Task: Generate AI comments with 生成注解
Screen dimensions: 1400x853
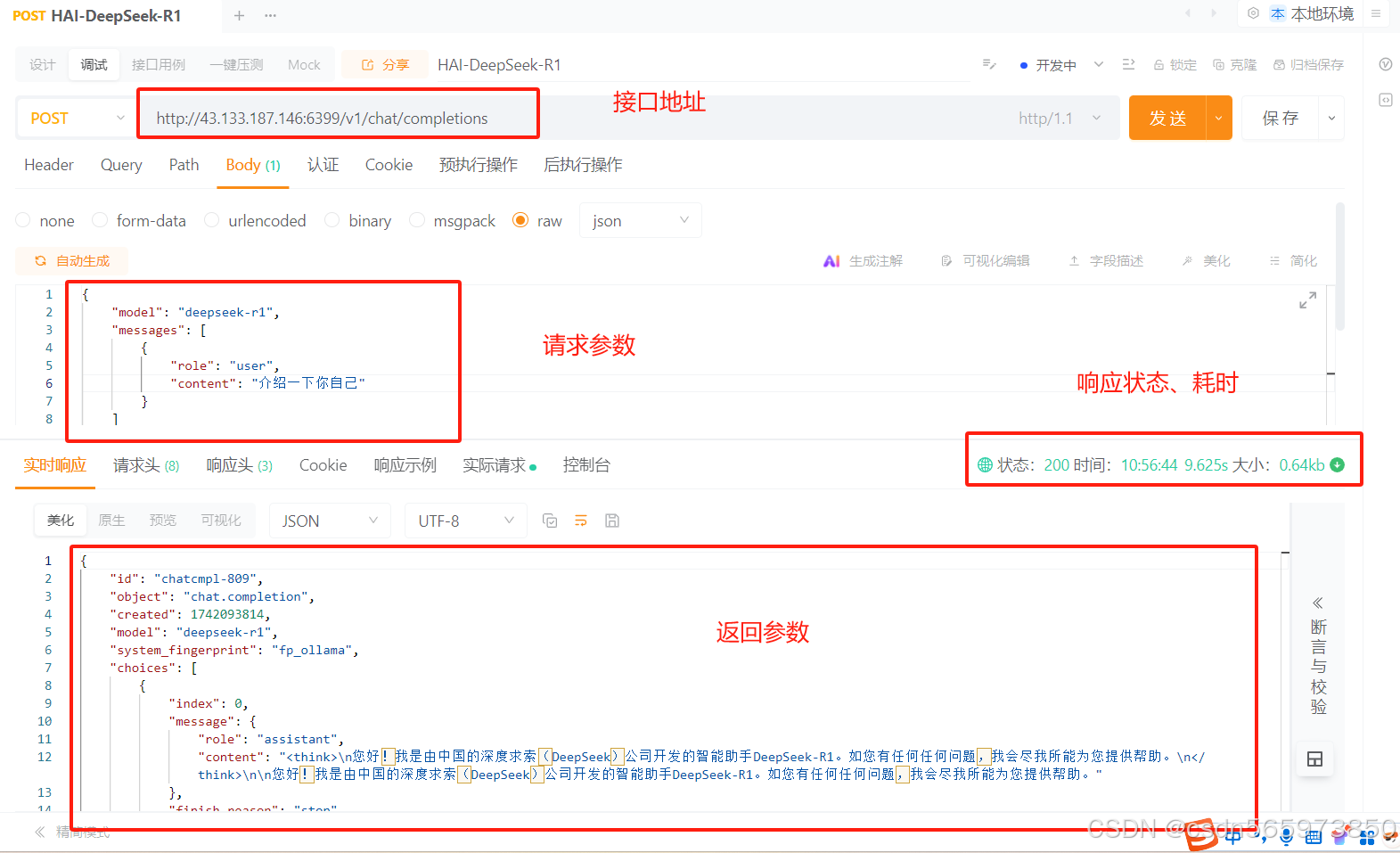Action: (x=864, y=261)
